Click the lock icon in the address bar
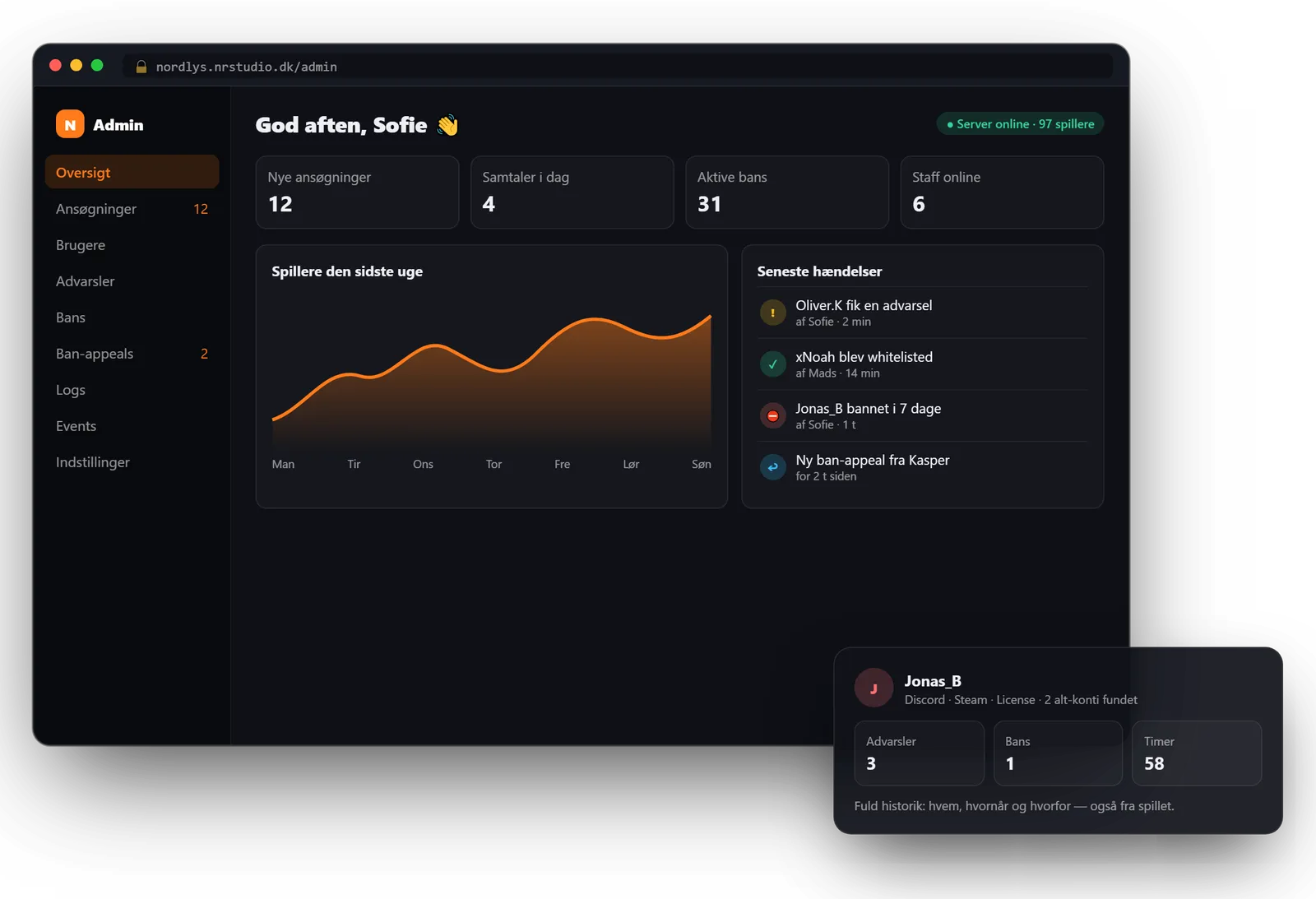 click(x=141, y=67)
